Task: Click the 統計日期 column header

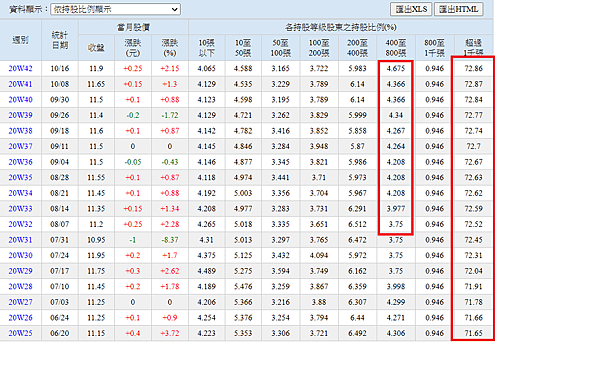Action: (x=60, y=40)
